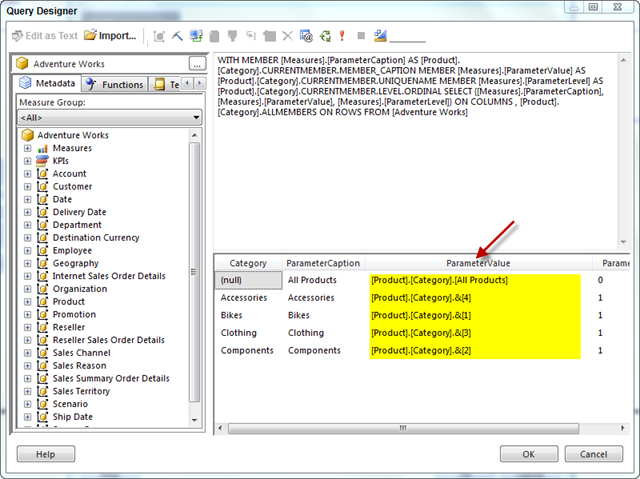Select the (null) Category cell
This screenshot has height=479, width=640.
(248, 280)
